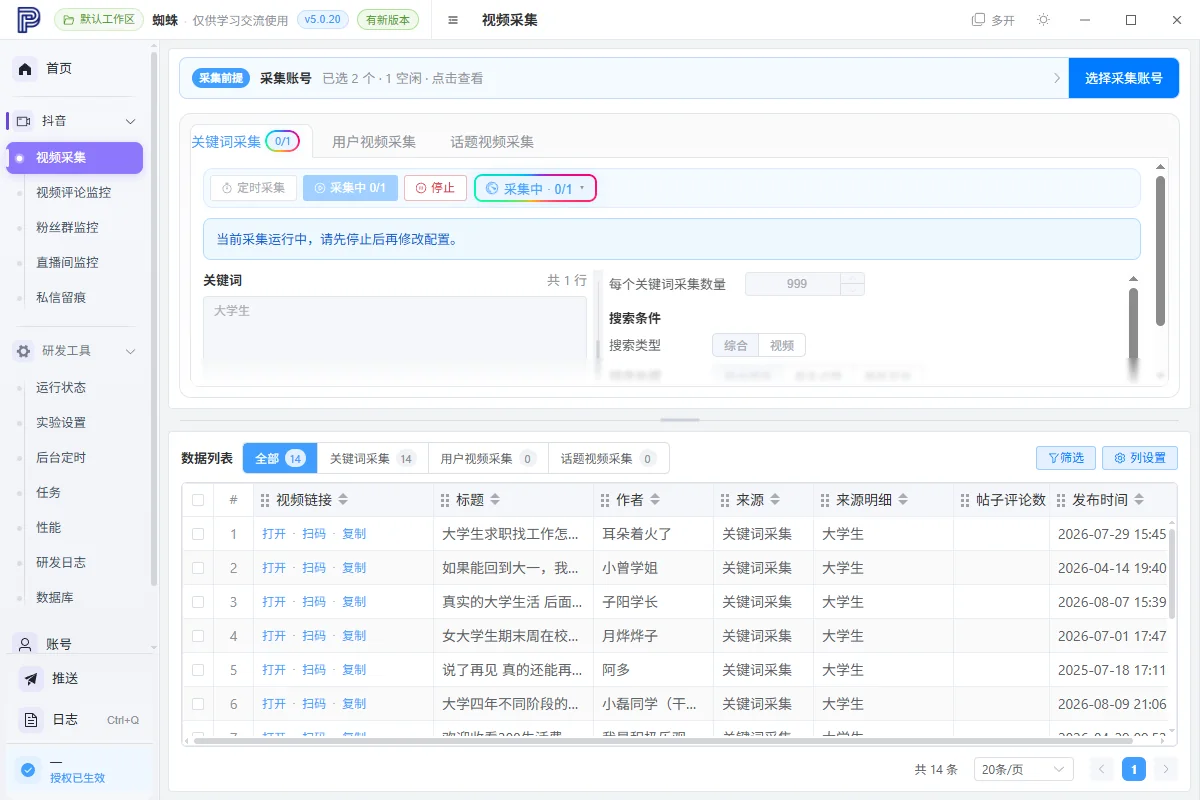Image resolution: width=1200 pixels, height=800 pixels.
Task: Open the 默认工作区 workspace selector
Action: 97,20
